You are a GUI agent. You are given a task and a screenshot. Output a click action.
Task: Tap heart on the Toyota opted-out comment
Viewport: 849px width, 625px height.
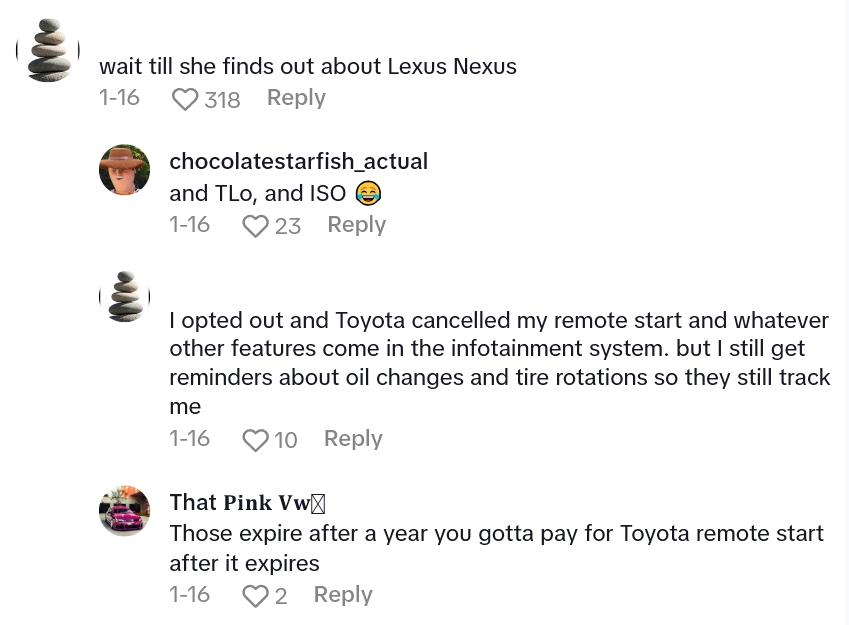pos(256,440)
